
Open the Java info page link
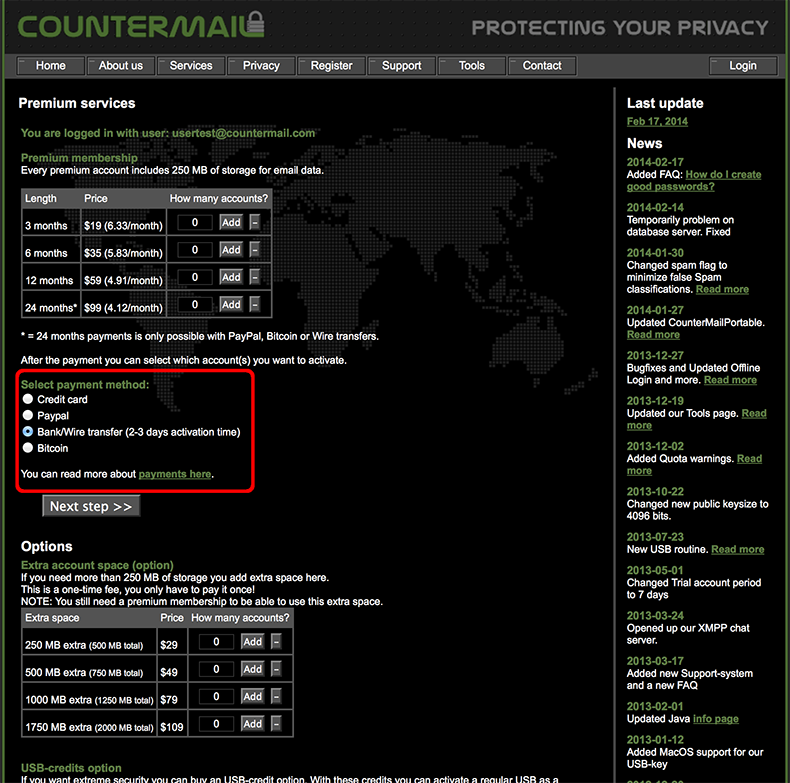[715, 719]
